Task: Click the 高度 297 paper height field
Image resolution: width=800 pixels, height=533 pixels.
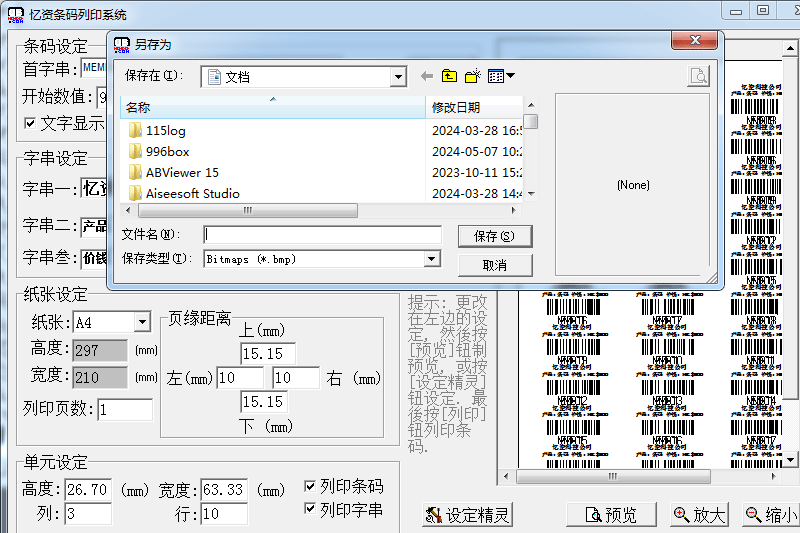Action: pos(100,350)
